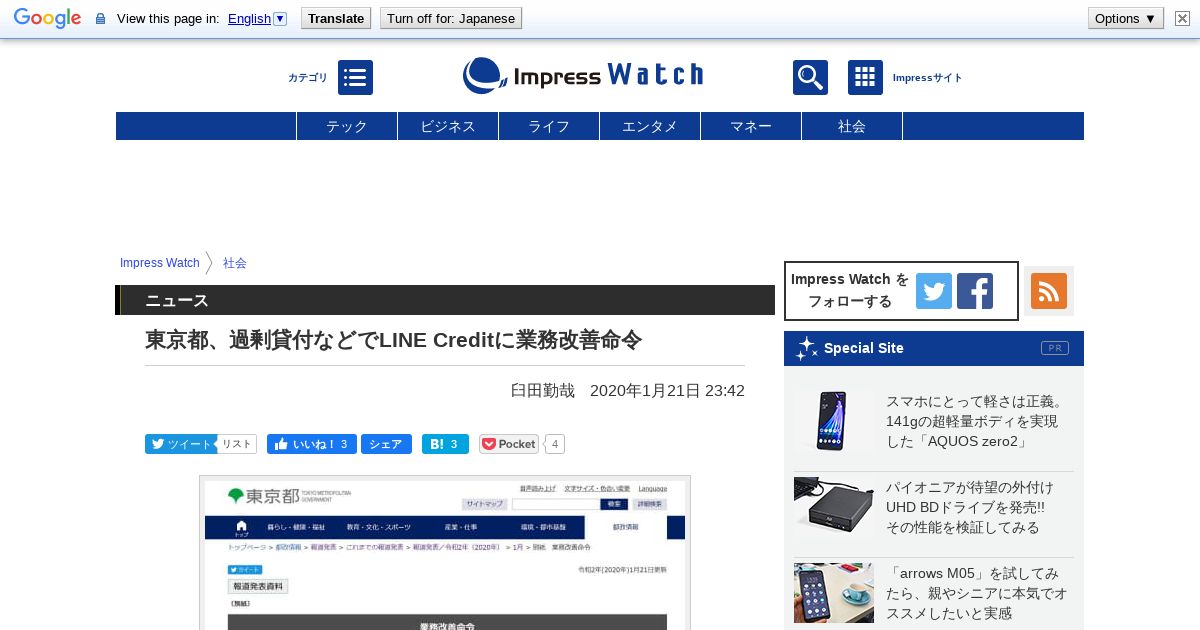Click the Pocket count bubble showing 4
This screenshot has width=1200, height=630.
tap(555, 444)
